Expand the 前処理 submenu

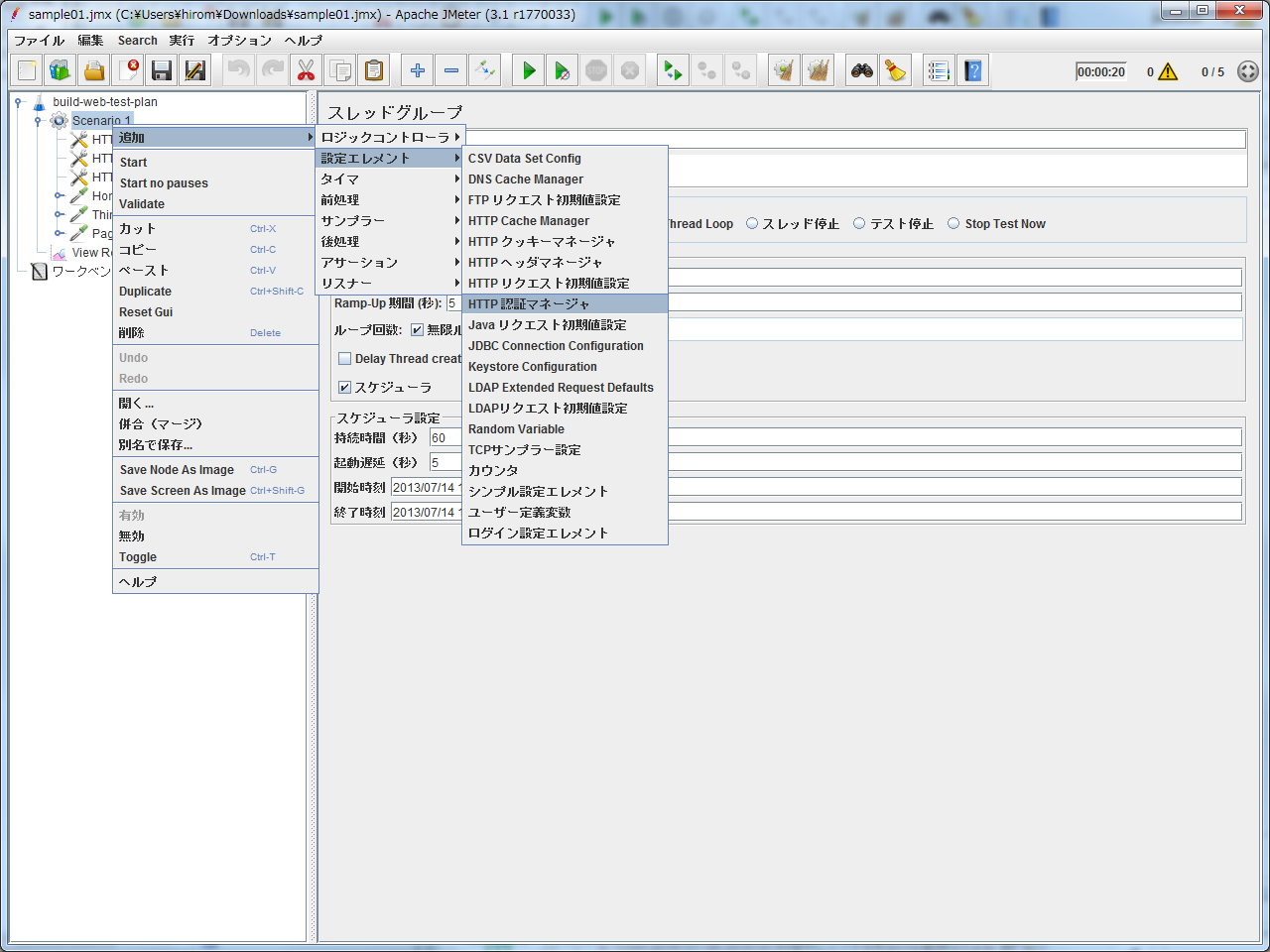pos(390,200)
